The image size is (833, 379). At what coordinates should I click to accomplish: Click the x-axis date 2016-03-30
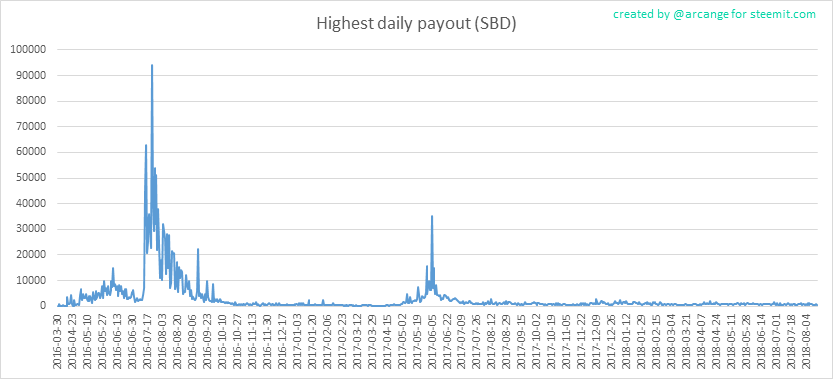coord(58,342)
